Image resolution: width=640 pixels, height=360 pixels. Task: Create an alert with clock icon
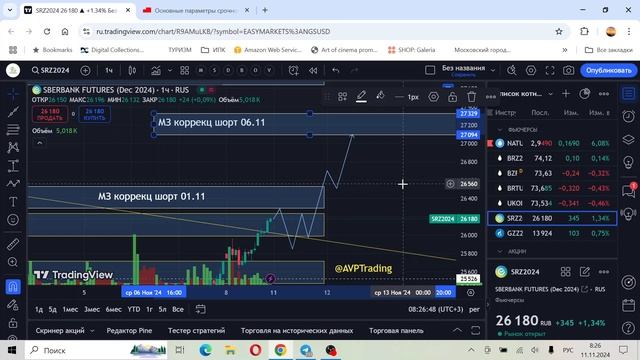click(x=293, y=71)
